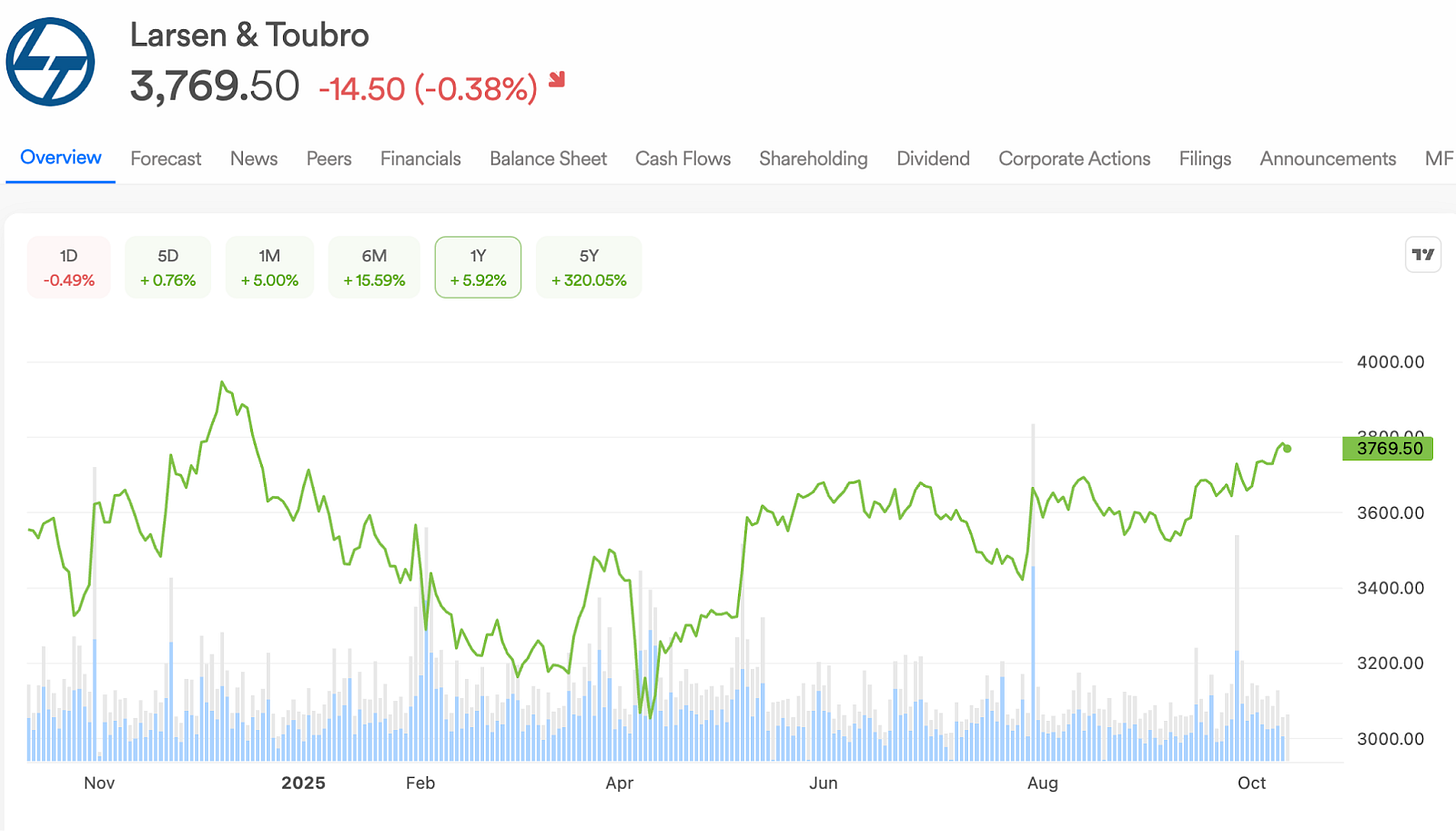Open the TradingView chart icon button
1456x831 pixels.
(x=1423, y=255)
